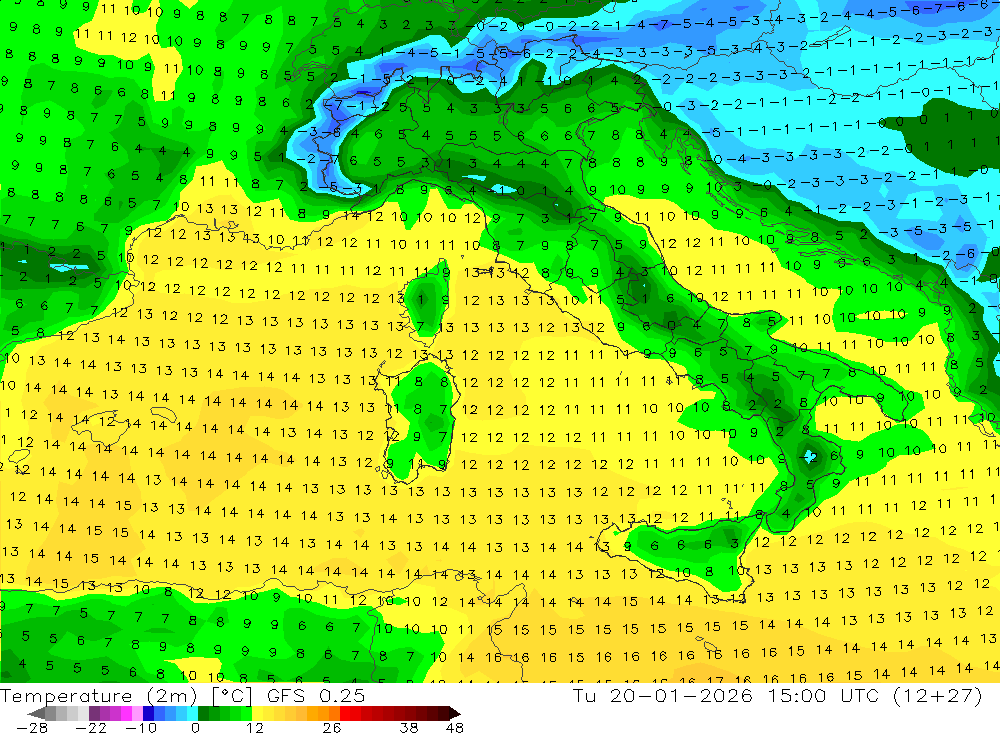This screenshot has height=733, width=1000.
Task: Click the '48' legend scale label
Action: pyautogui.click(x=454, y=727)
